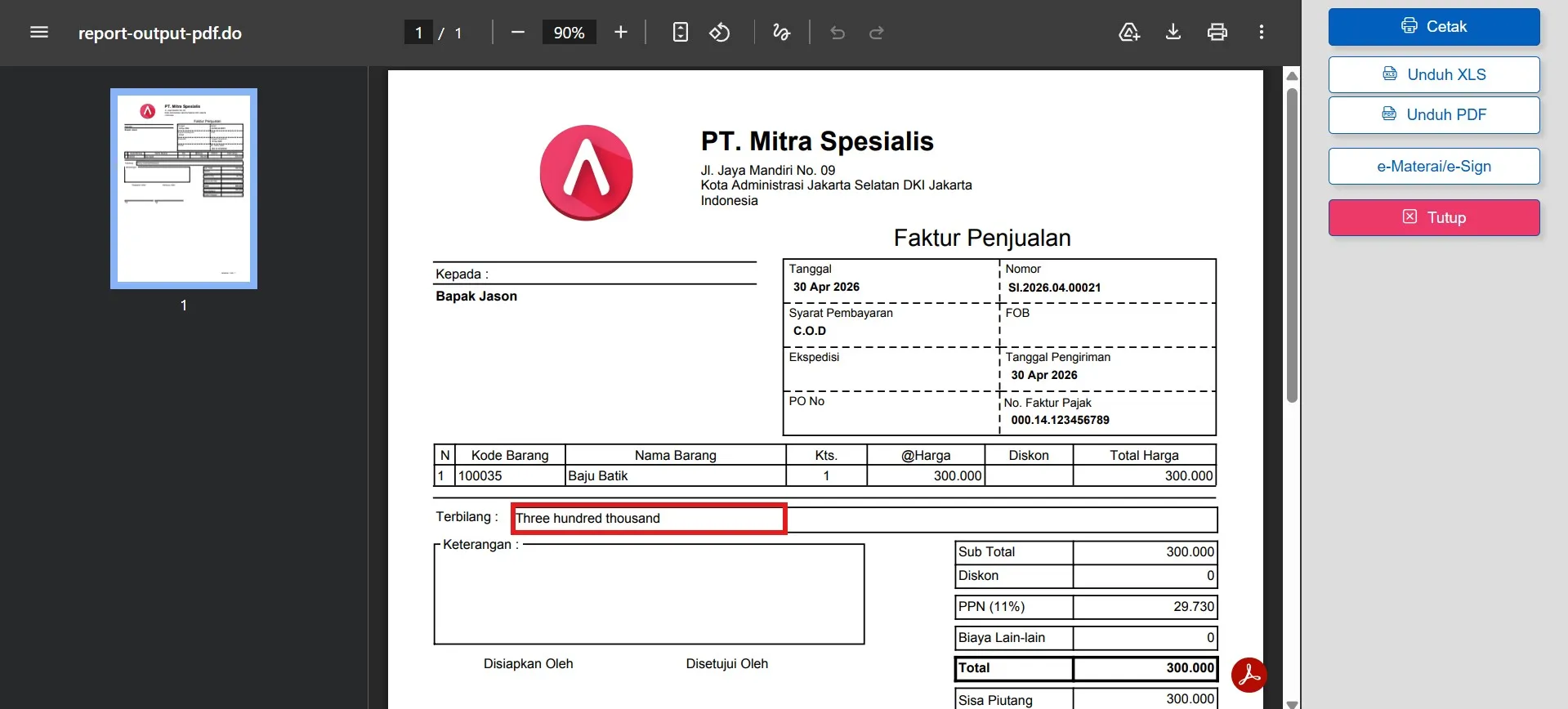The image size is (1568, 709).
Task: Click the red Adobe Acrobat floating icon
Action: tap(1249, 675)
